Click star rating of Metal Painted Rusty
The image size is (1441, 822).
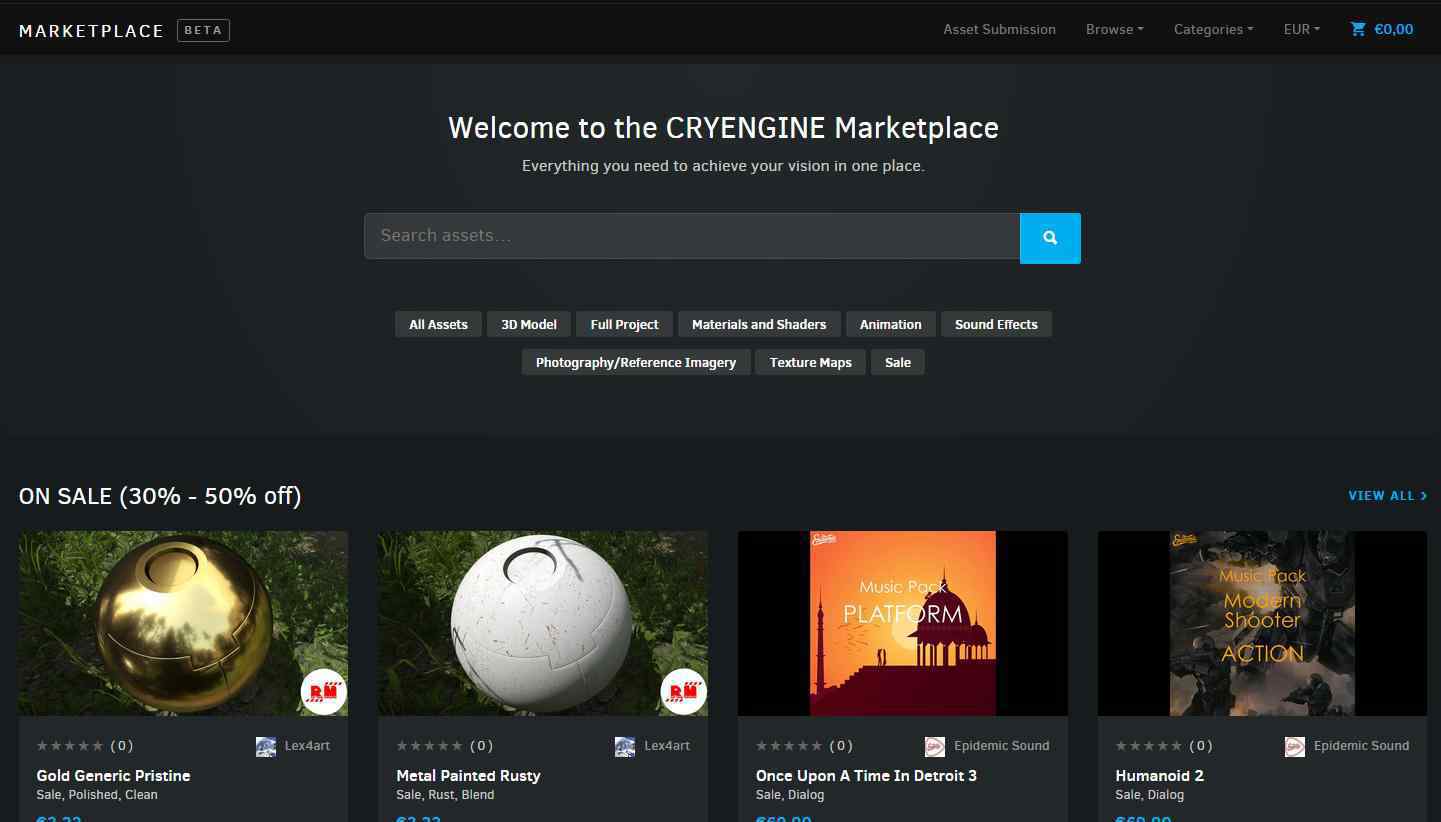click(430, 745)
